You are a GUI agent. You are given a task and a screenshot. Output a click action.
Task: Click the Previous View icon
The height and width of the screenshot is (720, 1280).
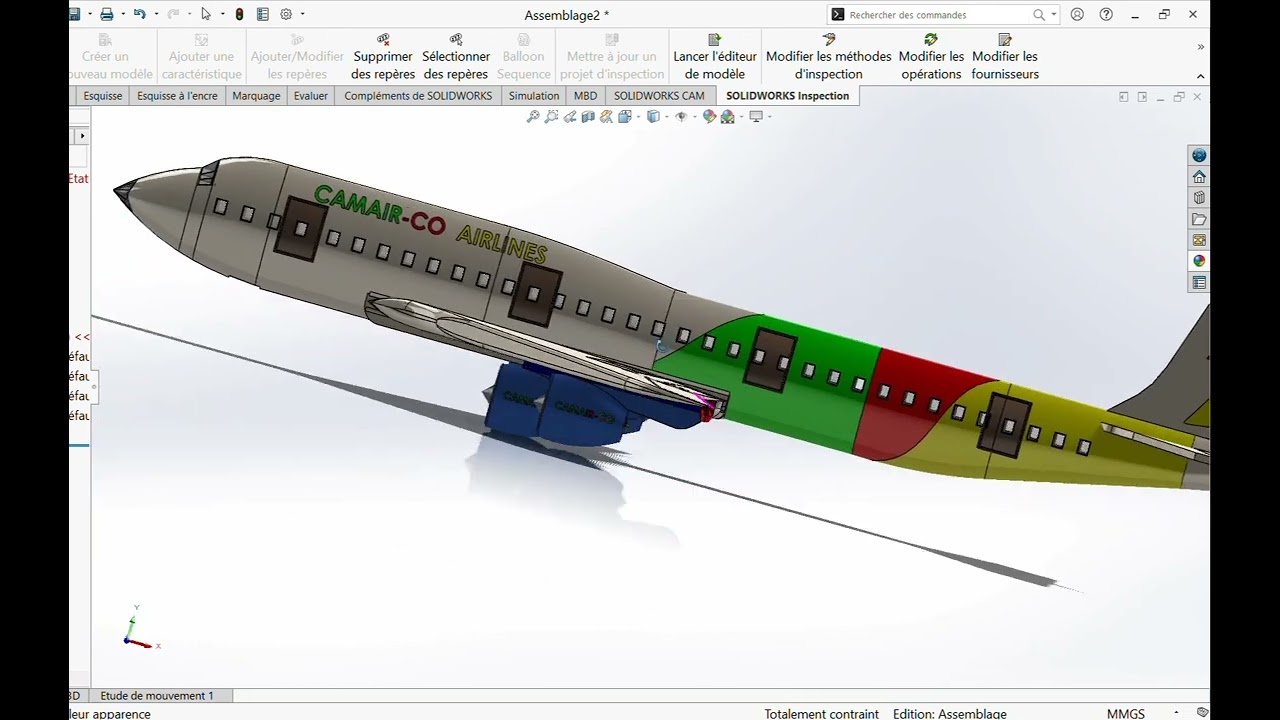click(570, 117)
